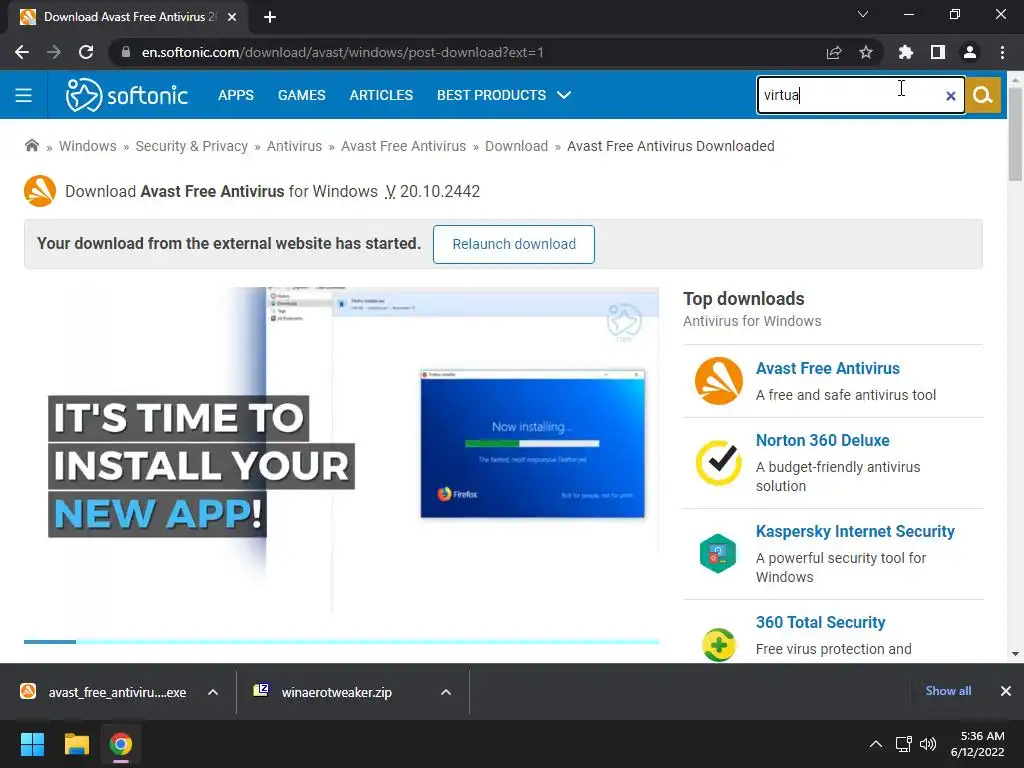1024x768 pixels.
Task: Open the Windows Start menu
Action: click(x=32, y=744)
